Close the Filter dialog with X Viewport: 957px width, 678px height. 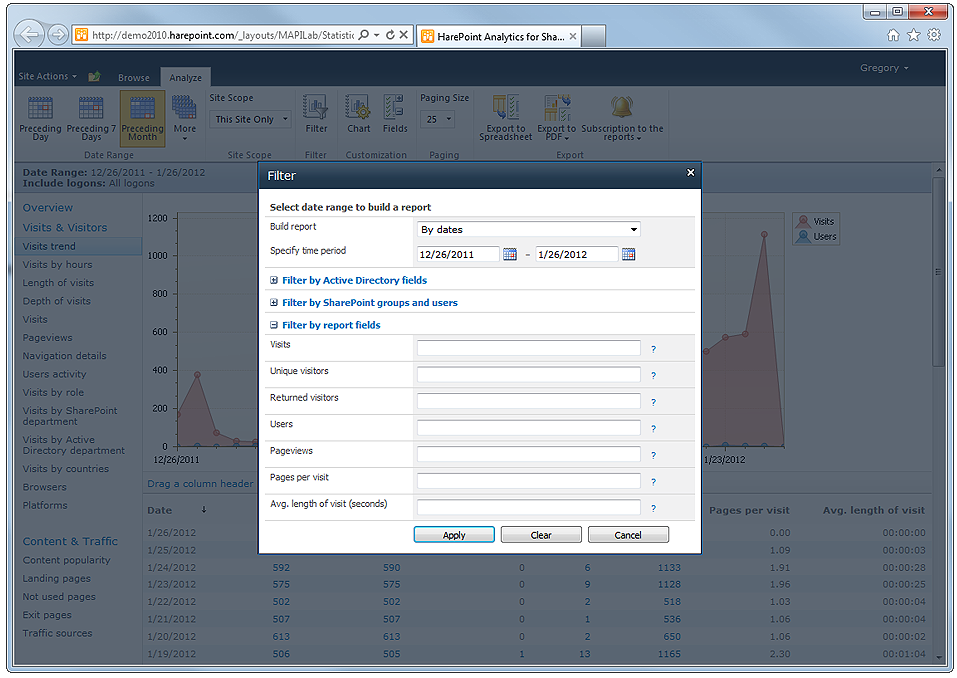690,173
